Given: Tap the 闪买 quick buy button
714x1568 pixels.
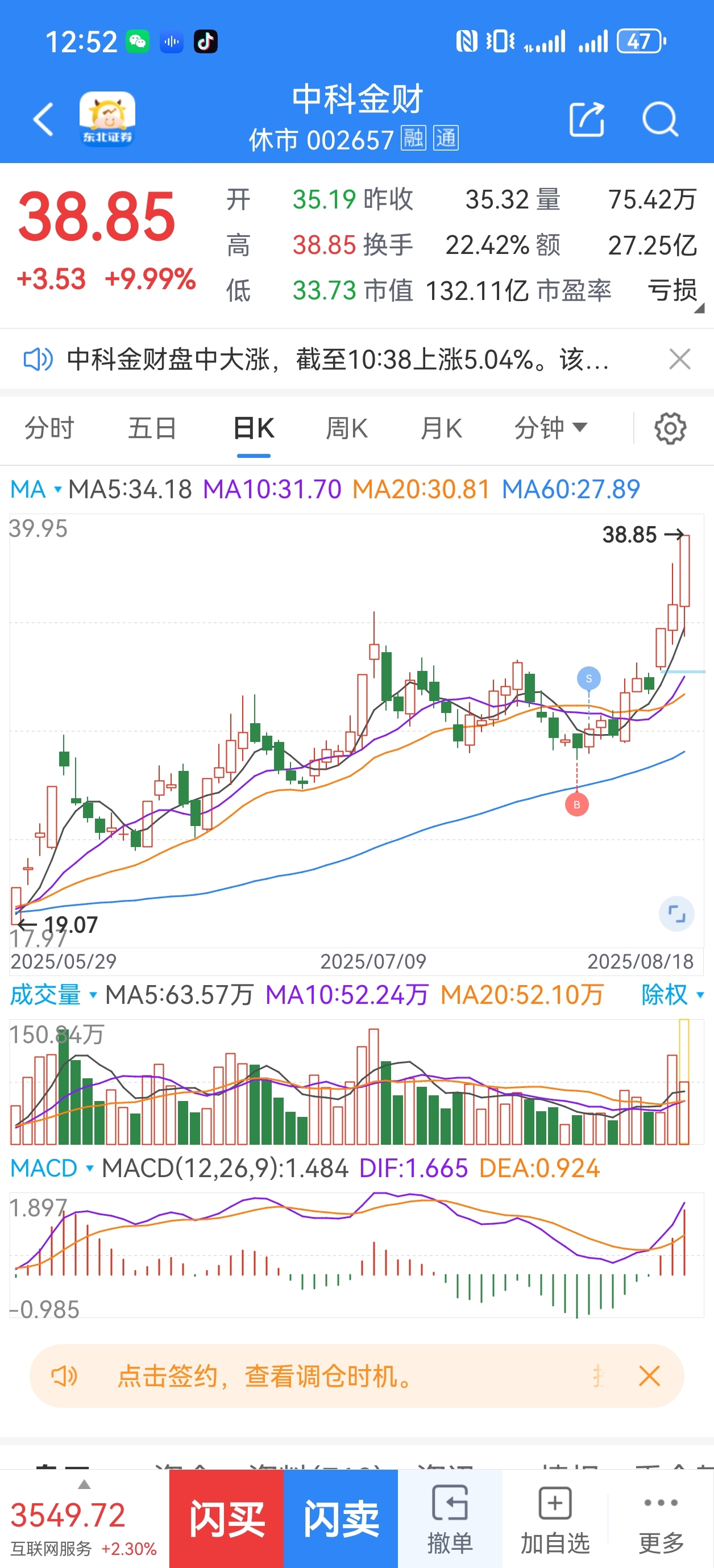Looking at the screenshot, I should 227,1519.
